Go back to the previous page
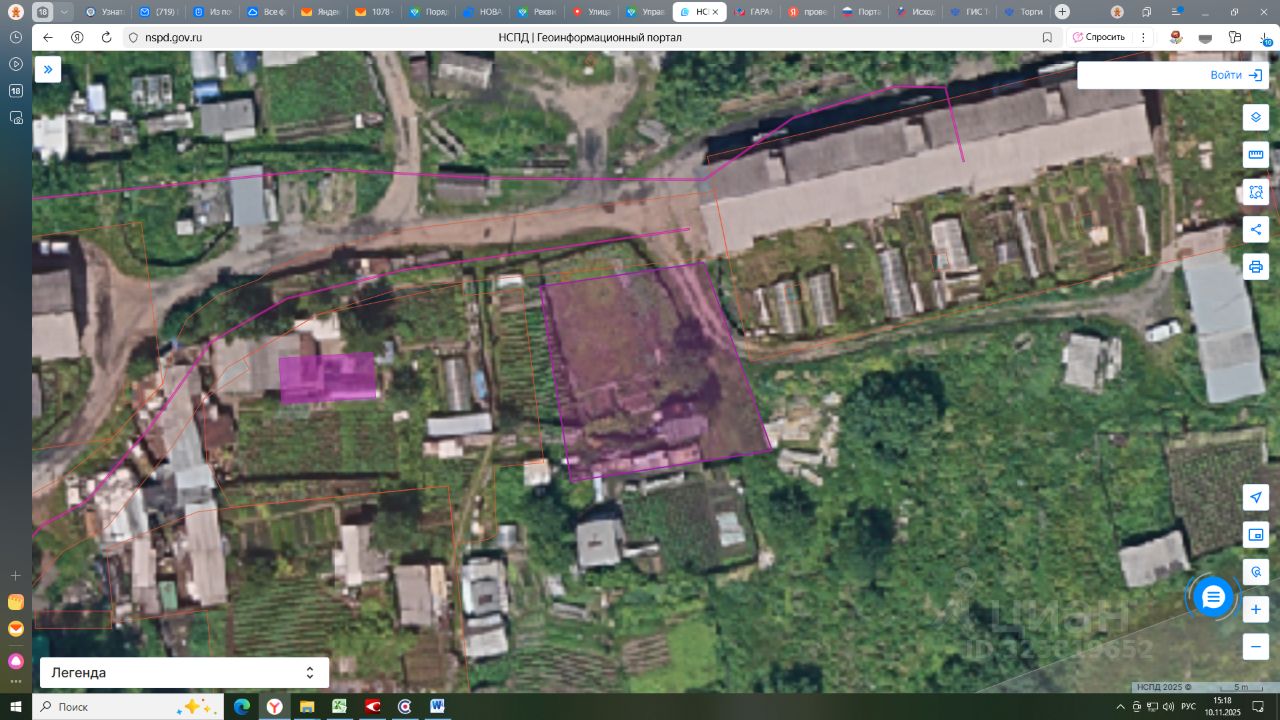The height and width of the screenshot is (720, 1280). click(48, 37)
